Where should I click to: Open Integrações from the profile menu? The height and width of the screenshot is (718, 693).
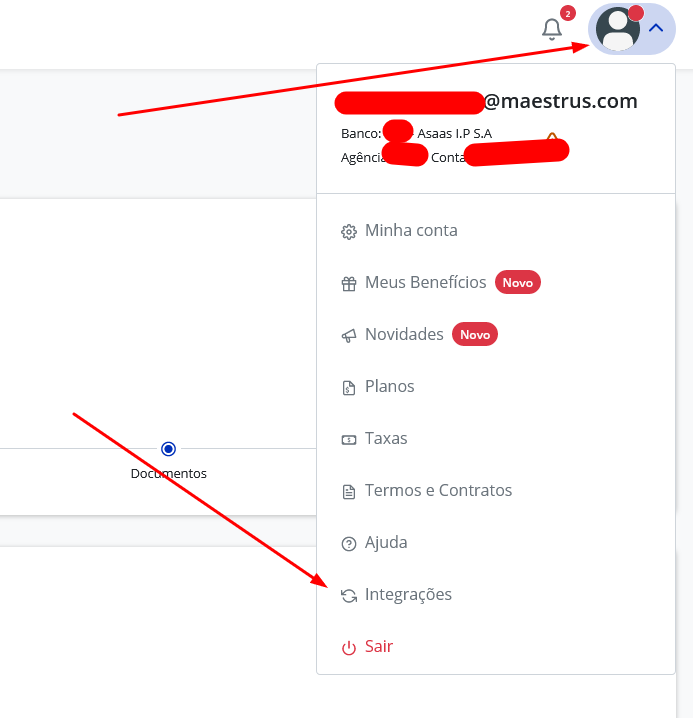tap(496, 594)
